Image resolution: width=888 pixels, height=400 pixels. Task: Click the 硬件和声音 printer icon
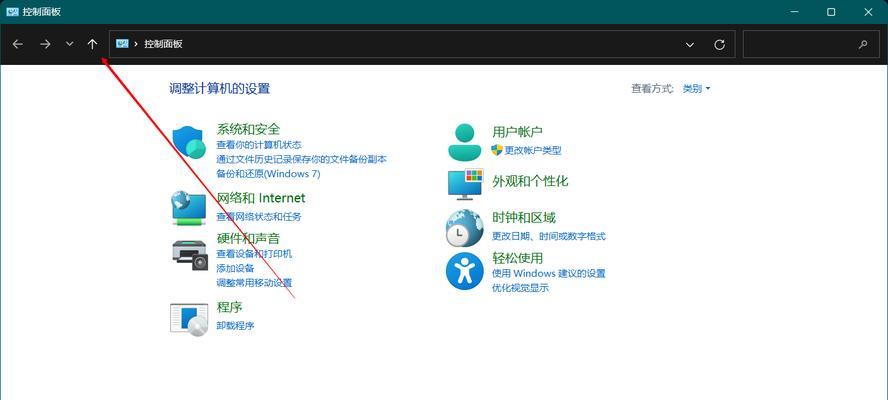pos(190,255)
